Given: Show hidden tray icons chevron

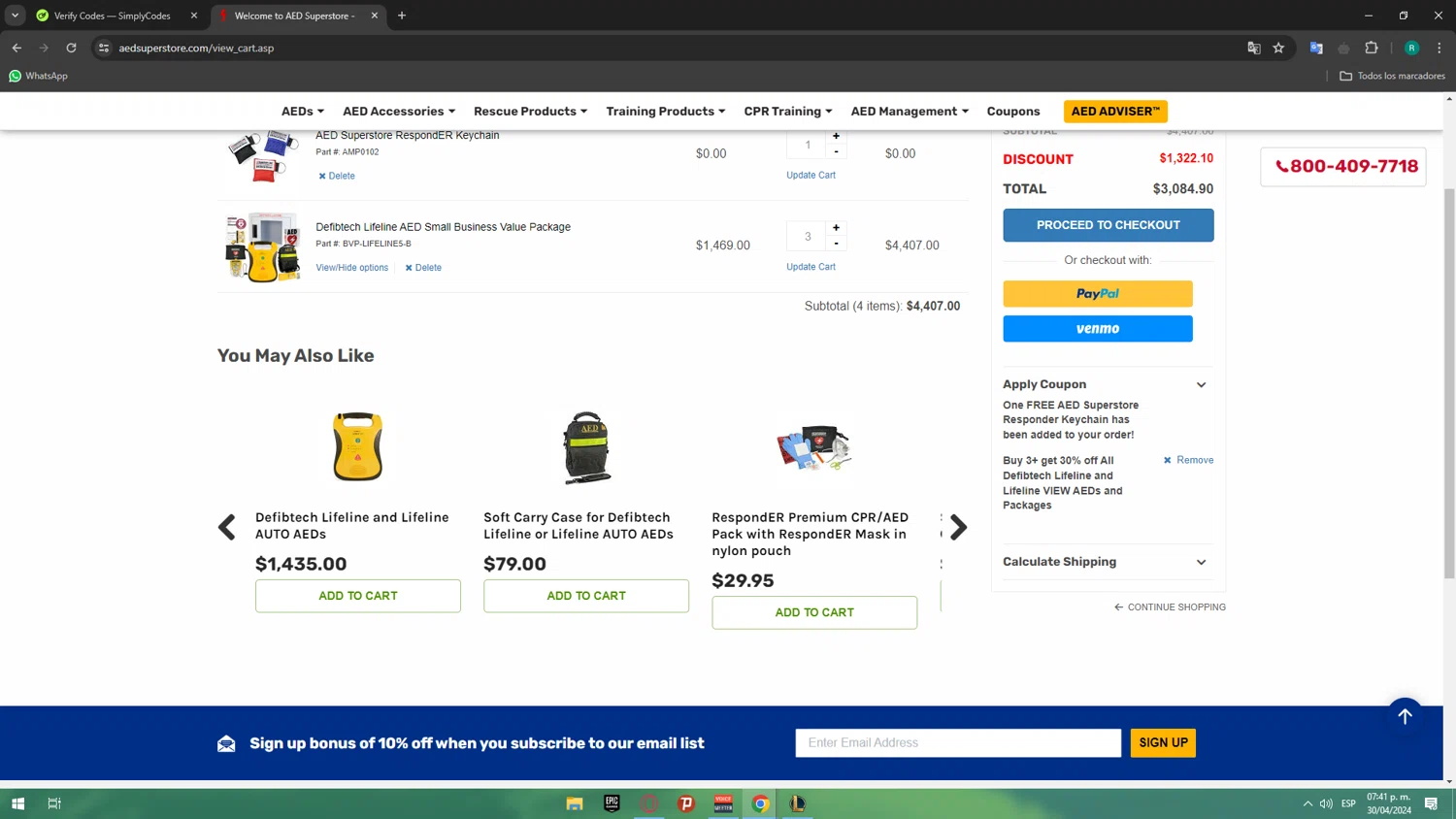Looking at the screenshot, I should tap(1307, 803).
